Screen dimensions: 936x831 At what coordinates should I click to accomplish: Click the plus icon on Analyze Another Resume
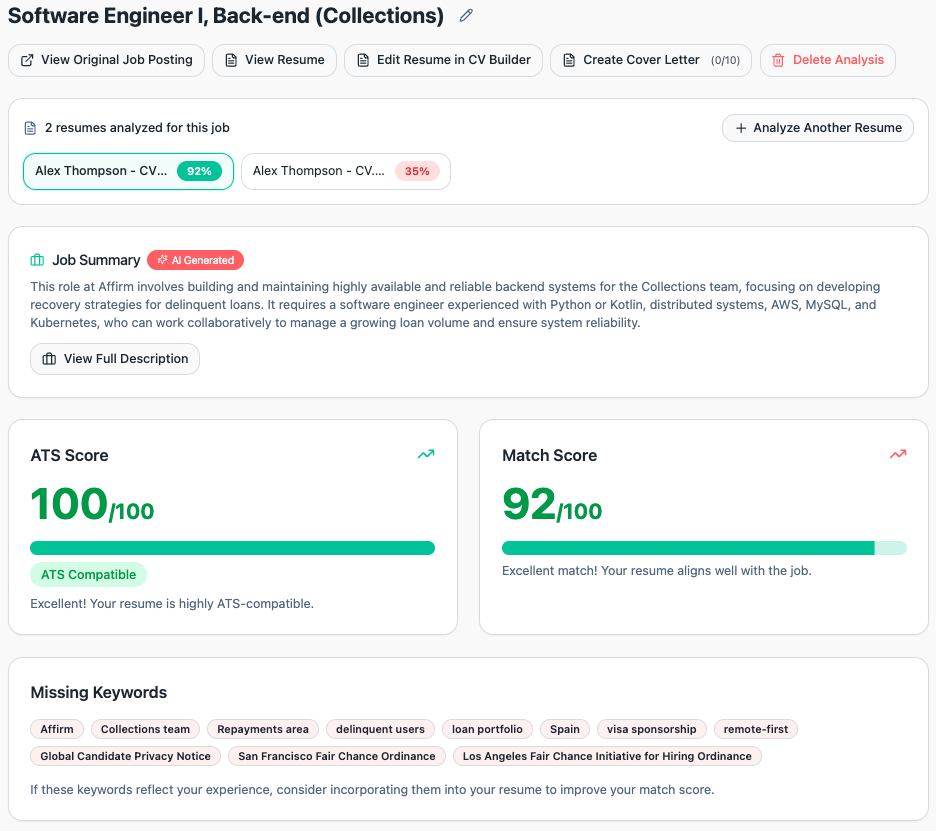(740, 128)
